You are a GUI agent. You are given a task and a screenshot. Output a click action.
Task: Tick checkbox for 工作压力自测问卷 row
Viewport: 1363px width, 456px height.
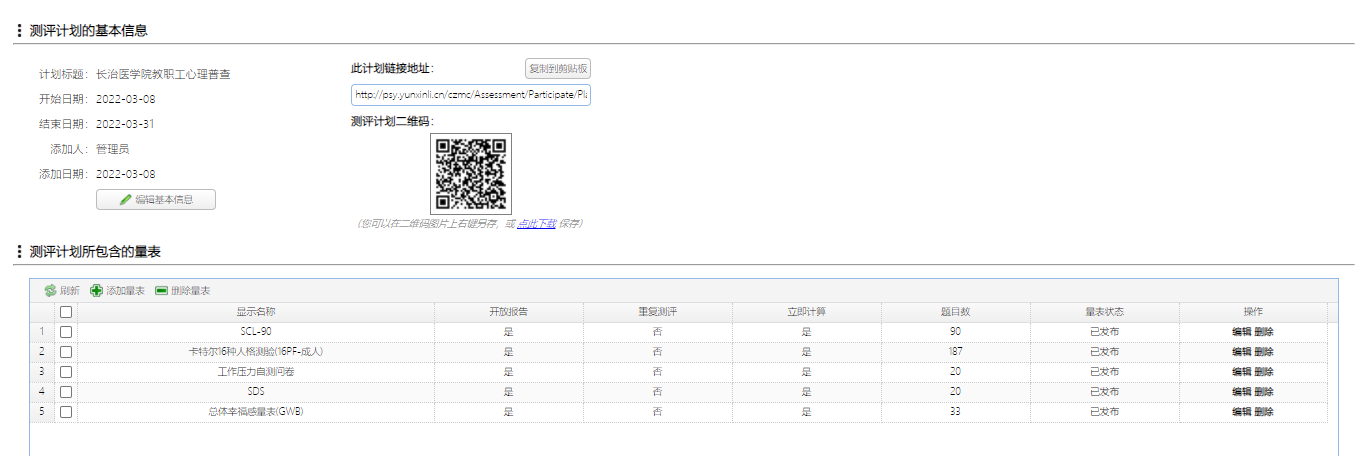(x=66, y=372)
